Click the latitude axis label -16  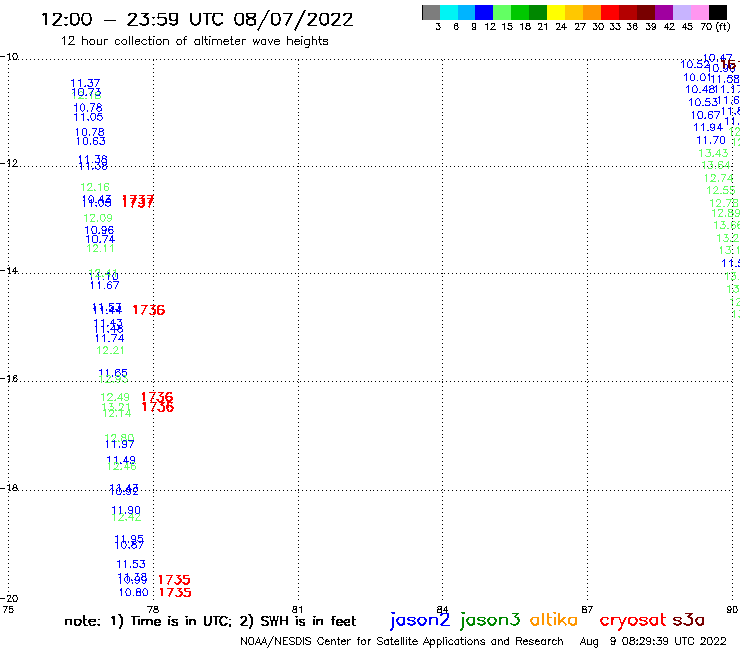(9, 379)
